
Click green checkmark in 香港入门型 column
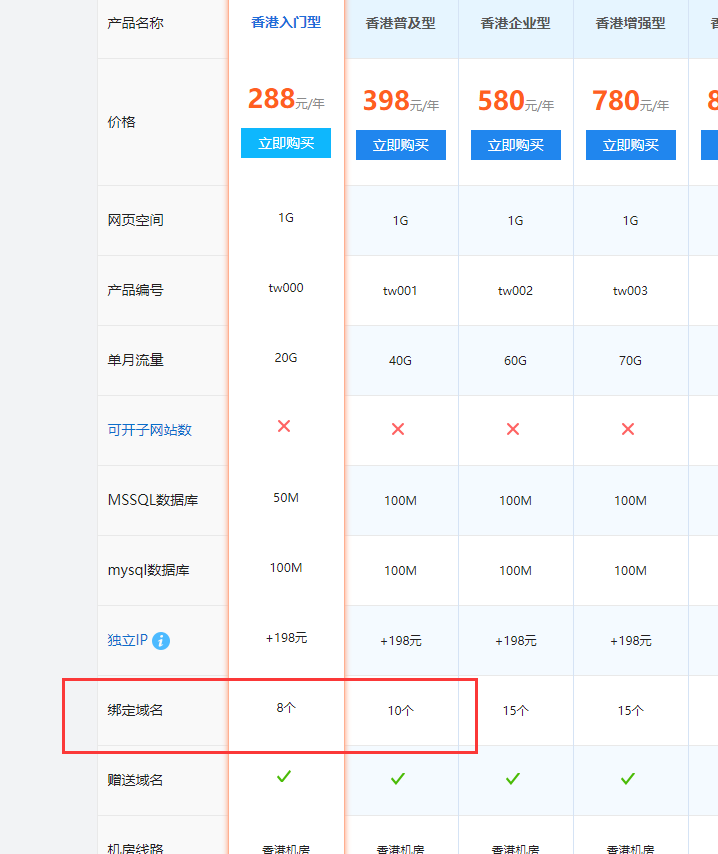point(284,776)
